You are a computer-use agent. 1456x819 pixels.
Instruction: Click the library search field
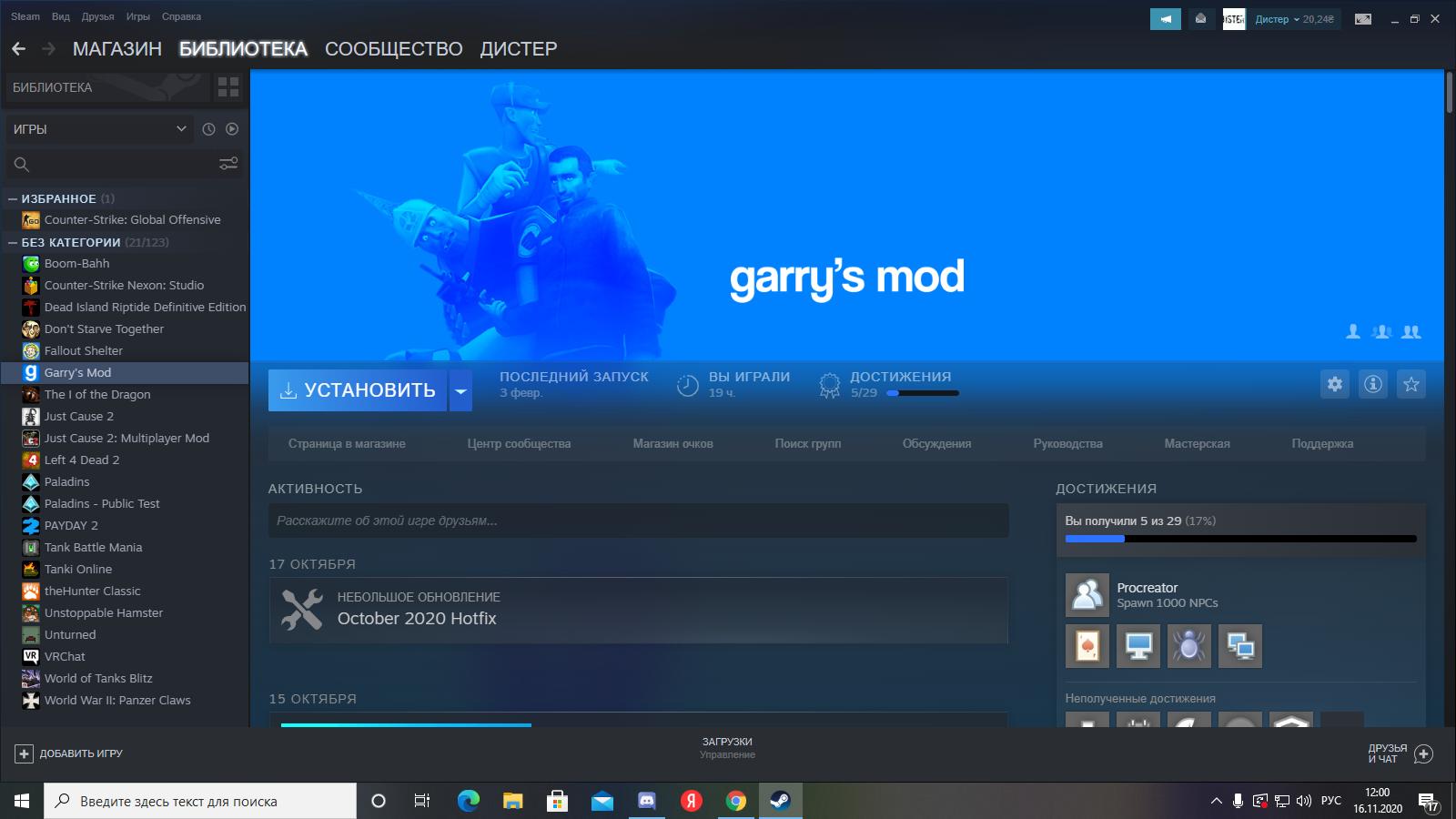coord(125,164)
